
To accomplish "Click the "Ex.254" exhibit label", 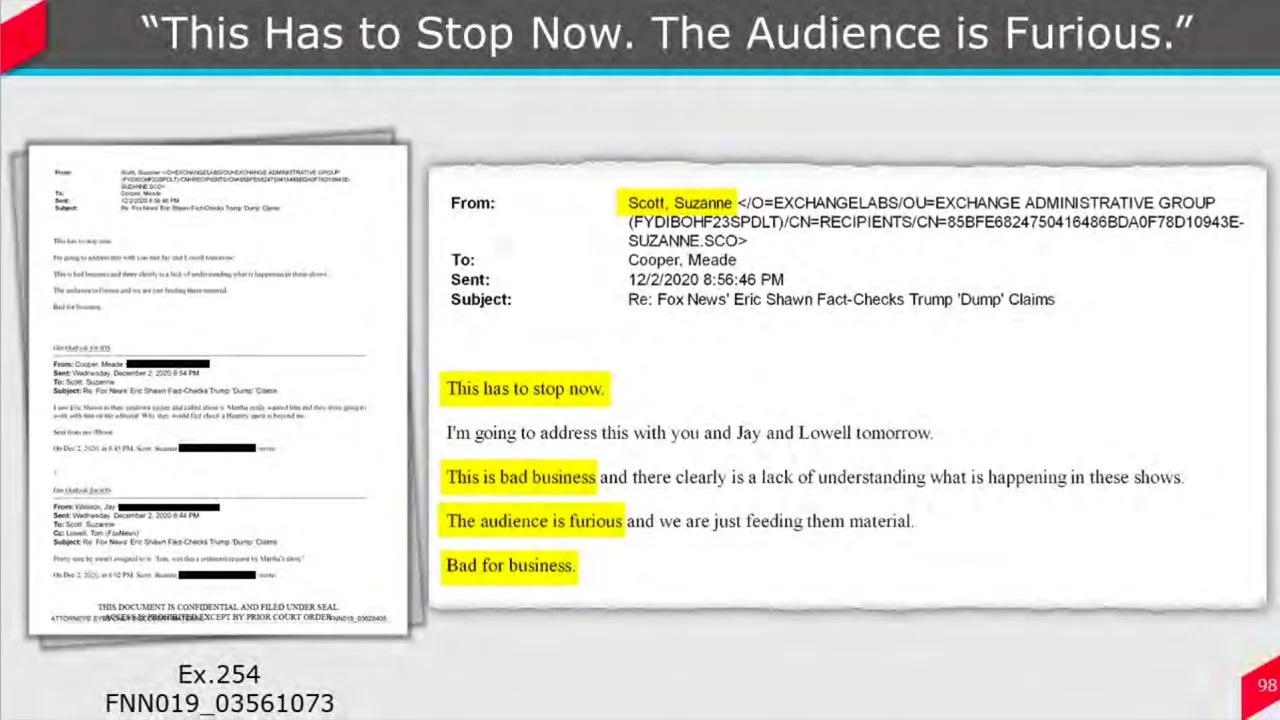I will pyautogui.click(x=218, y=675).
